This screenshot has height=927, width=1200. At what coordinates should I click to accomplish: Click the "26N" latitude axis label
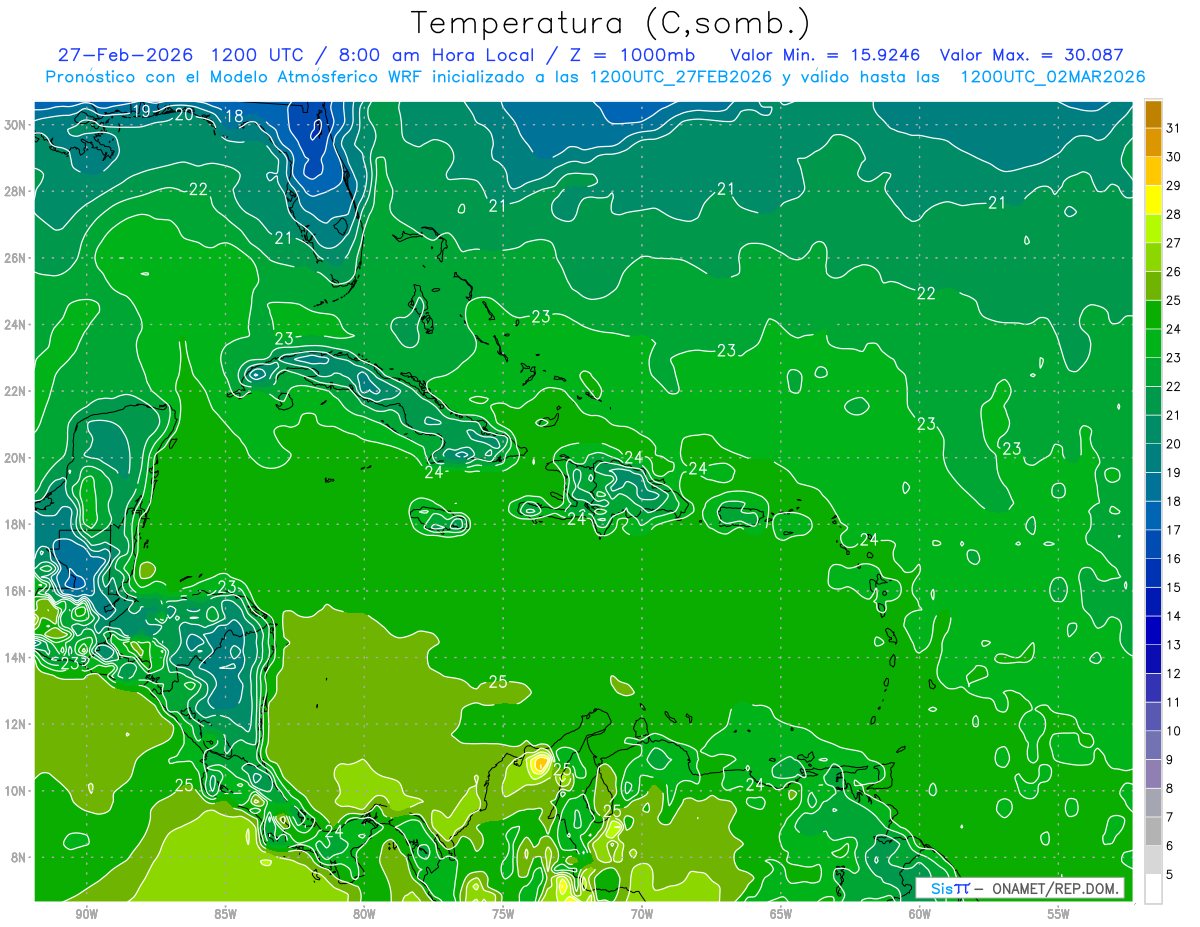16,258
